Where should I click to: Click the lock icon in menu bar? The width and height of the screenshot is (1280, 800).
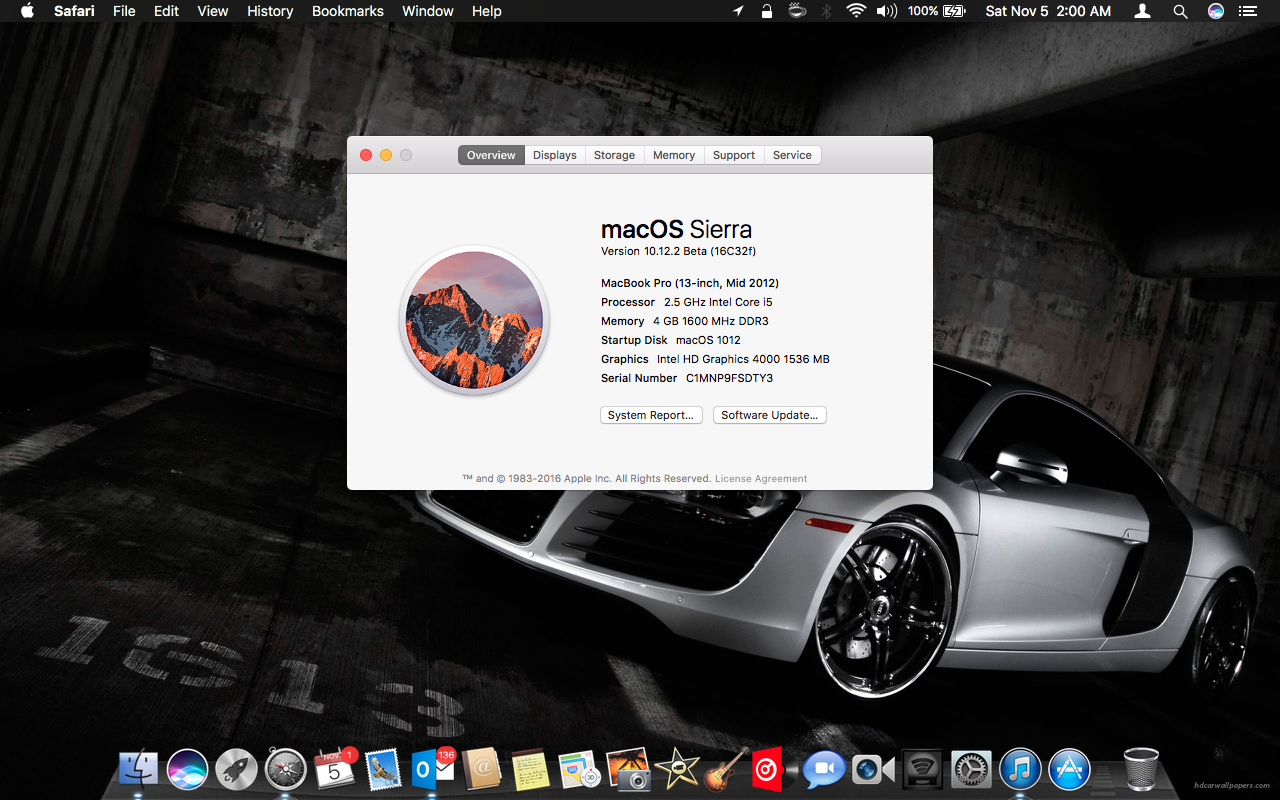coord(767,11)
